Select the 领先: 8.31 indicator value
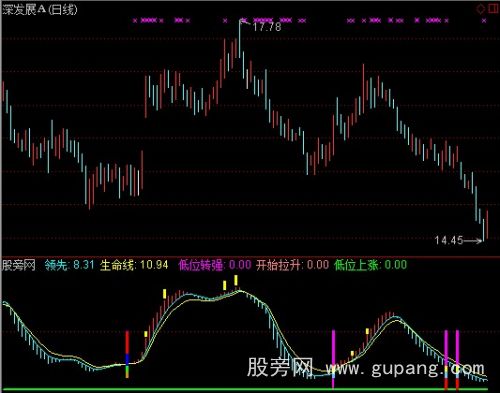This screenshot has width=500, height=393. 70,265
